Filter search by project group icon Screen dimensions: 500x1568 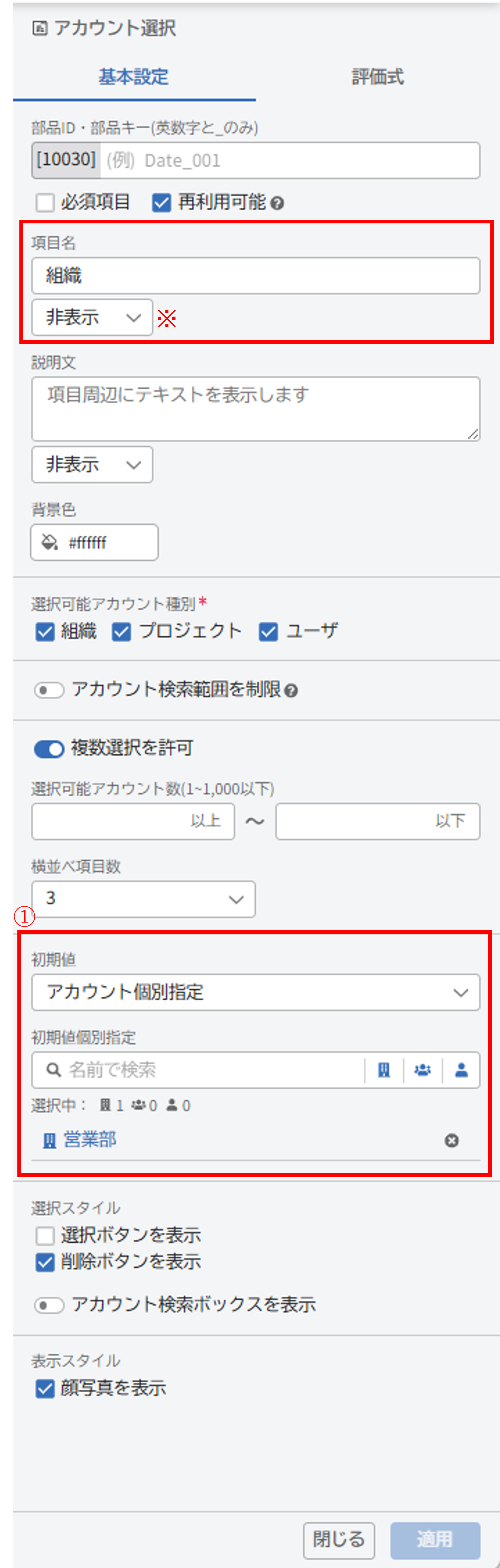[423, 1070]
